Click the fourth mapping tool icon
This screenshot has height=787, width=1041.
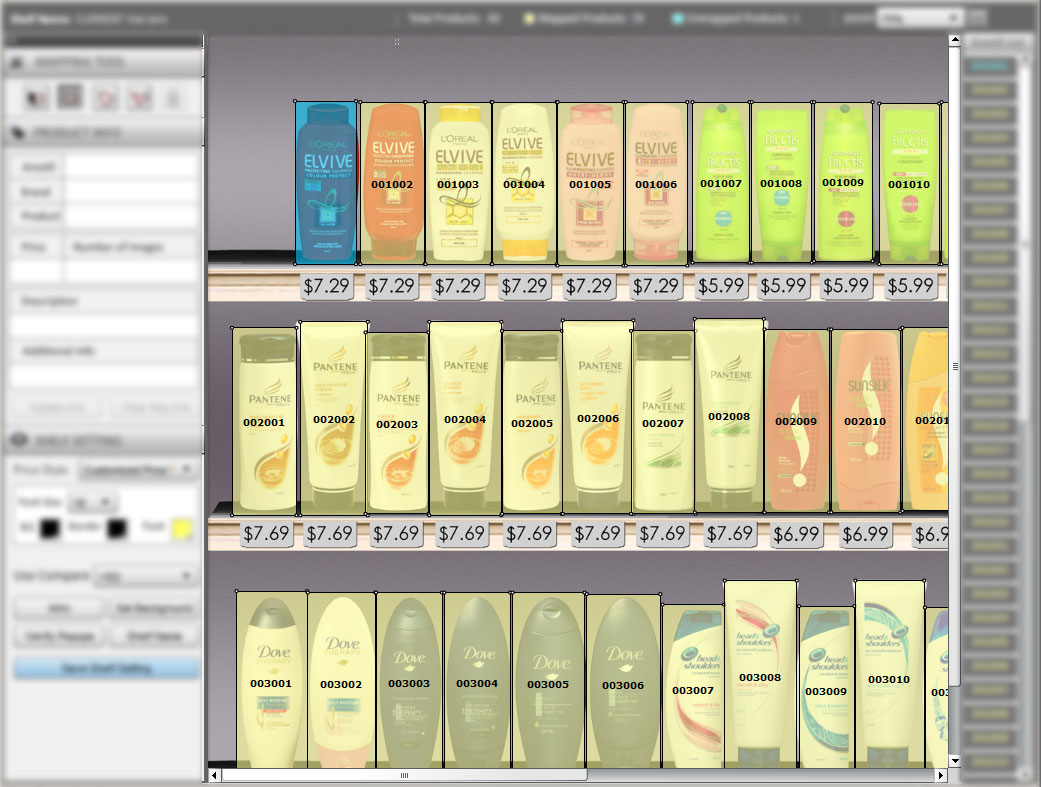pos(140,97)
